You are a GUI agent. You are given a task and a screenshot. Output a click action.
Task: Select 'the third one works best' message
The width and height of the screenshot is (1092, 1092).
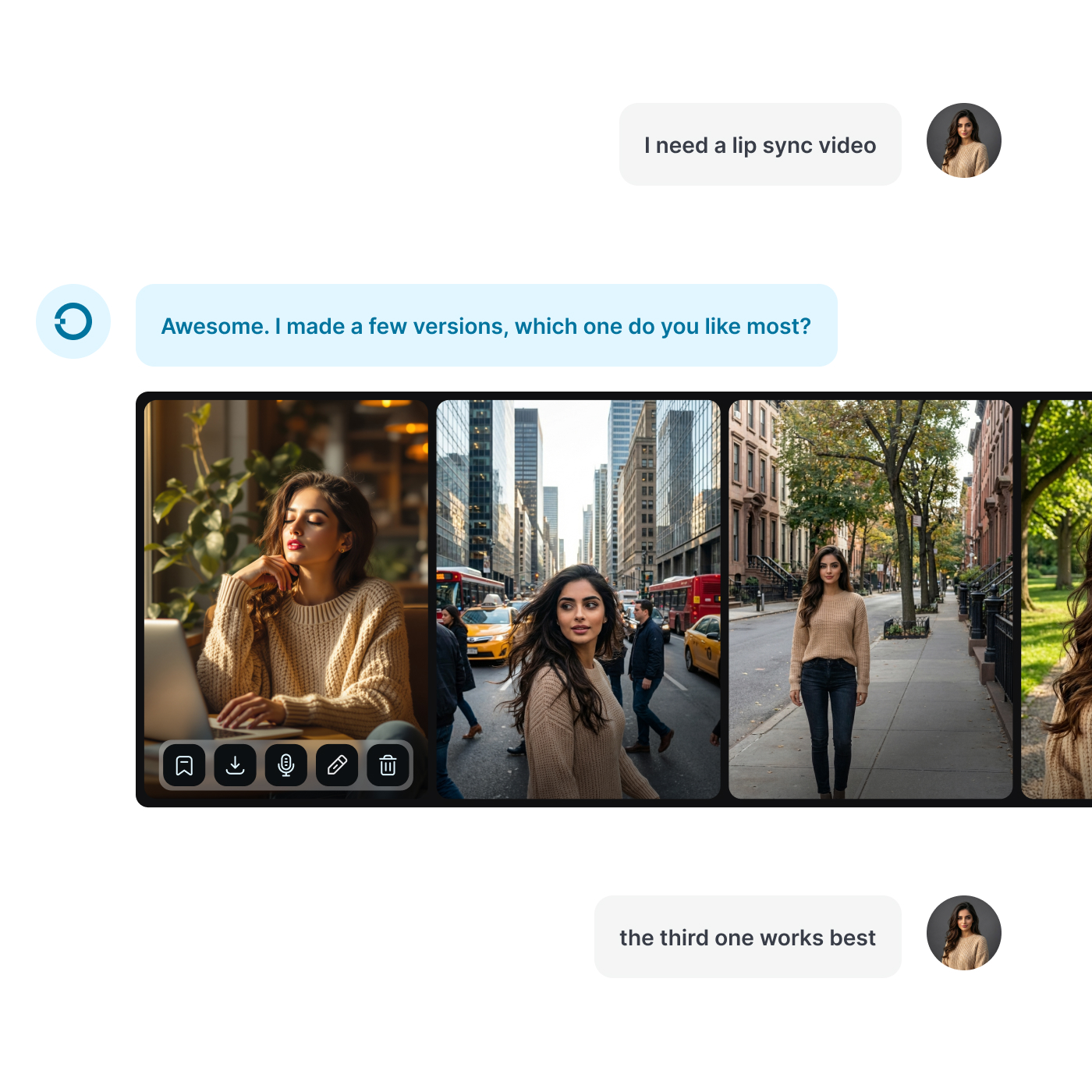[747, 937]
